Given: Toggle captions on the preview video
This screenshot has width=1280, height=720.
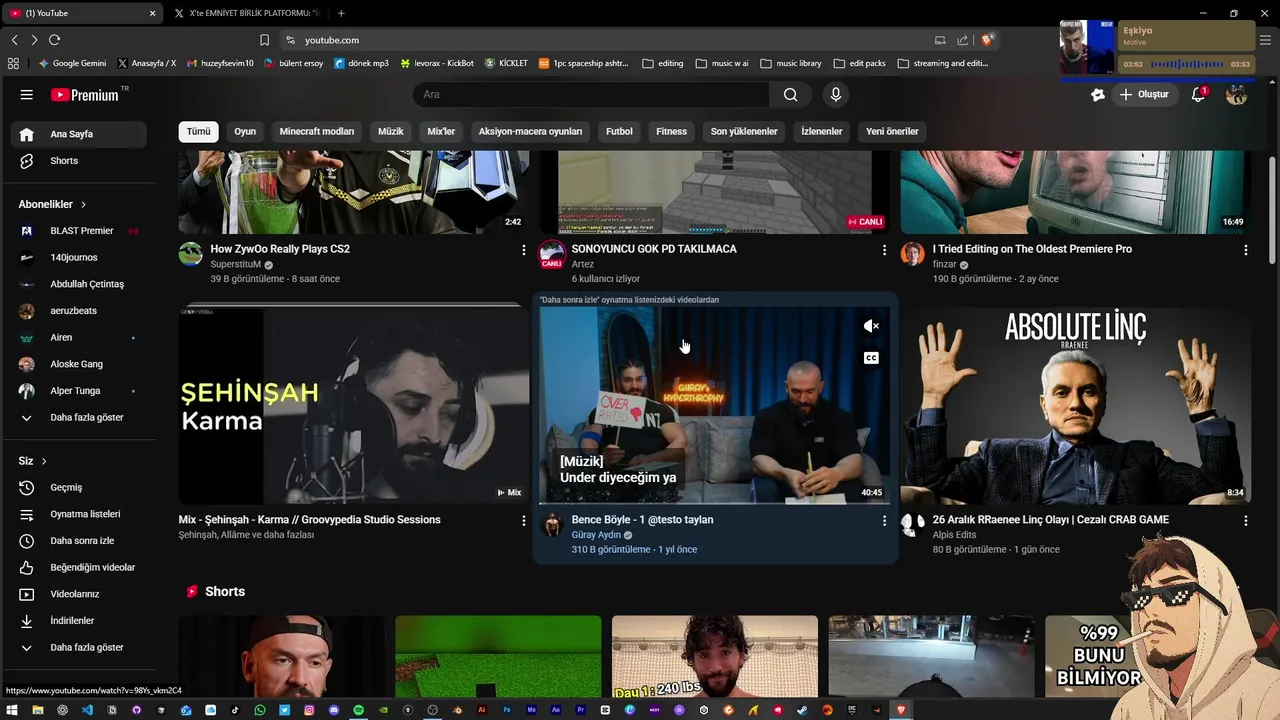Looking at the screenshot, I should point(871,358).
